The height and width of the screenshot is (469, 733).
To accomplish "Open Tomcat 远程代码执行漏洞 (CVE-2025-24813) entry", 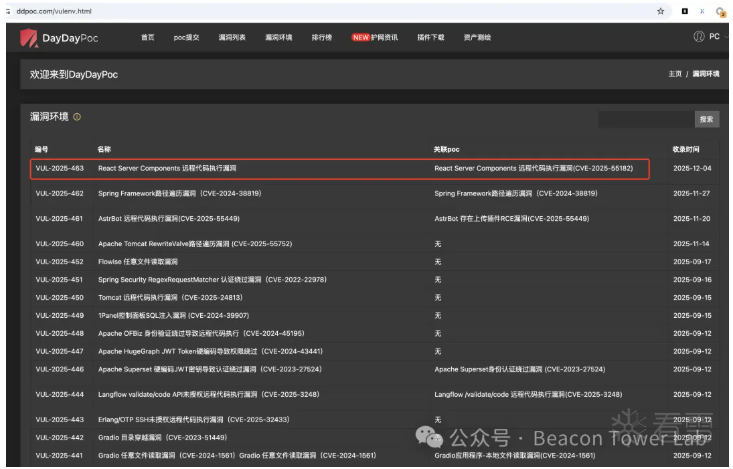I will 170,297.
